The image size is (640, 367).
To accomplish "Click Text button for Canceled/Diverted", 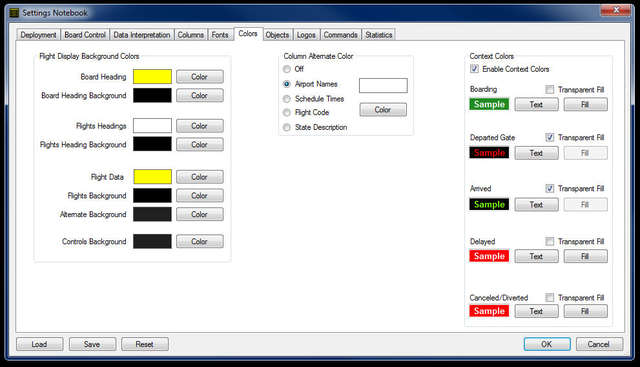I will [536, 311].
